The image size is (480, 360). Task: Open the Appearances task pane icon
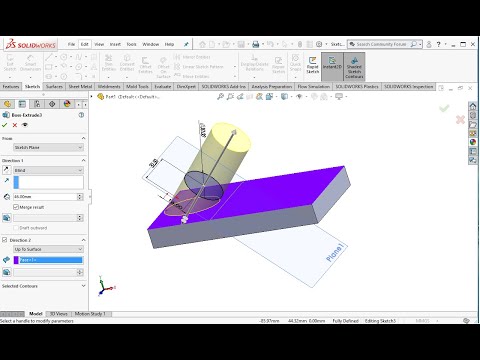click(x=473, y=142)
